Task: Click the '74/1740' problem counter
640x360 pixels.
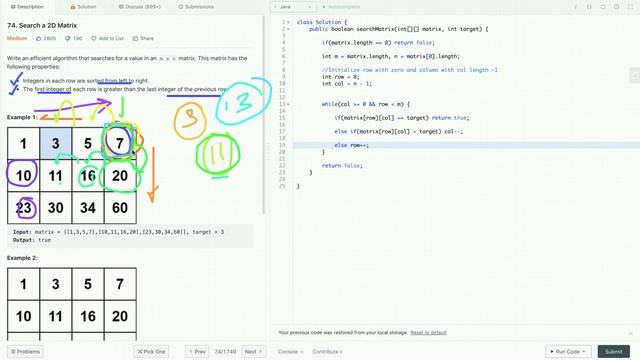Action: 225,351
